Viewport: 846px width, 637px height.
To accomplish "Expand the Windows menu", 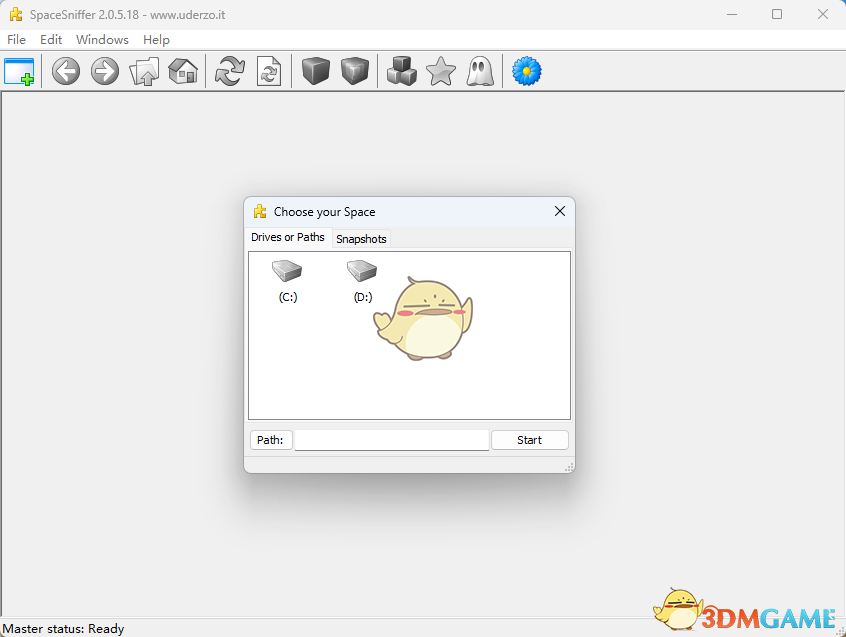I will [102, 40].
